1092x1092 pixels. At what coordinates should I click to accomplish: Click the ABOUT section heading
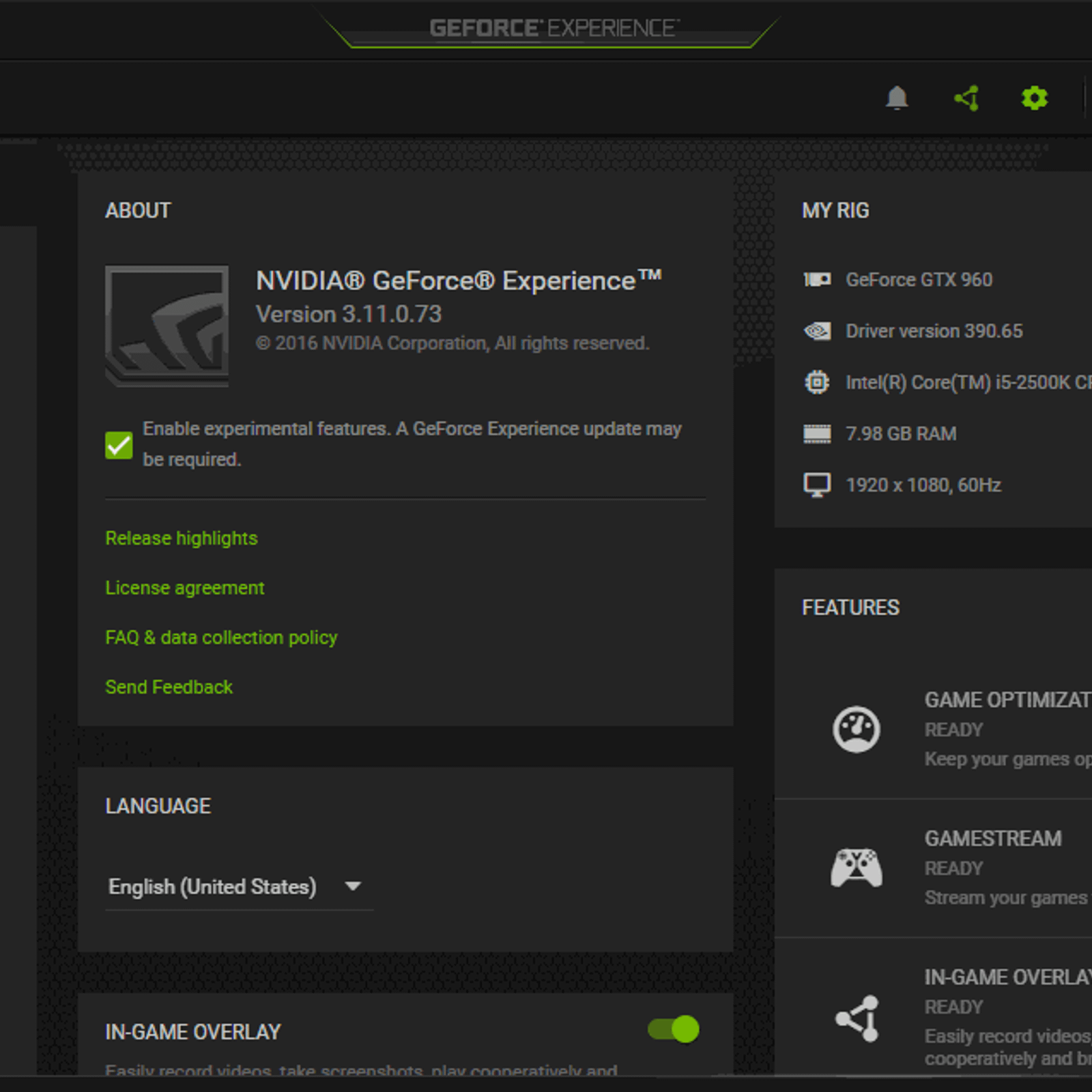point(138,210)
